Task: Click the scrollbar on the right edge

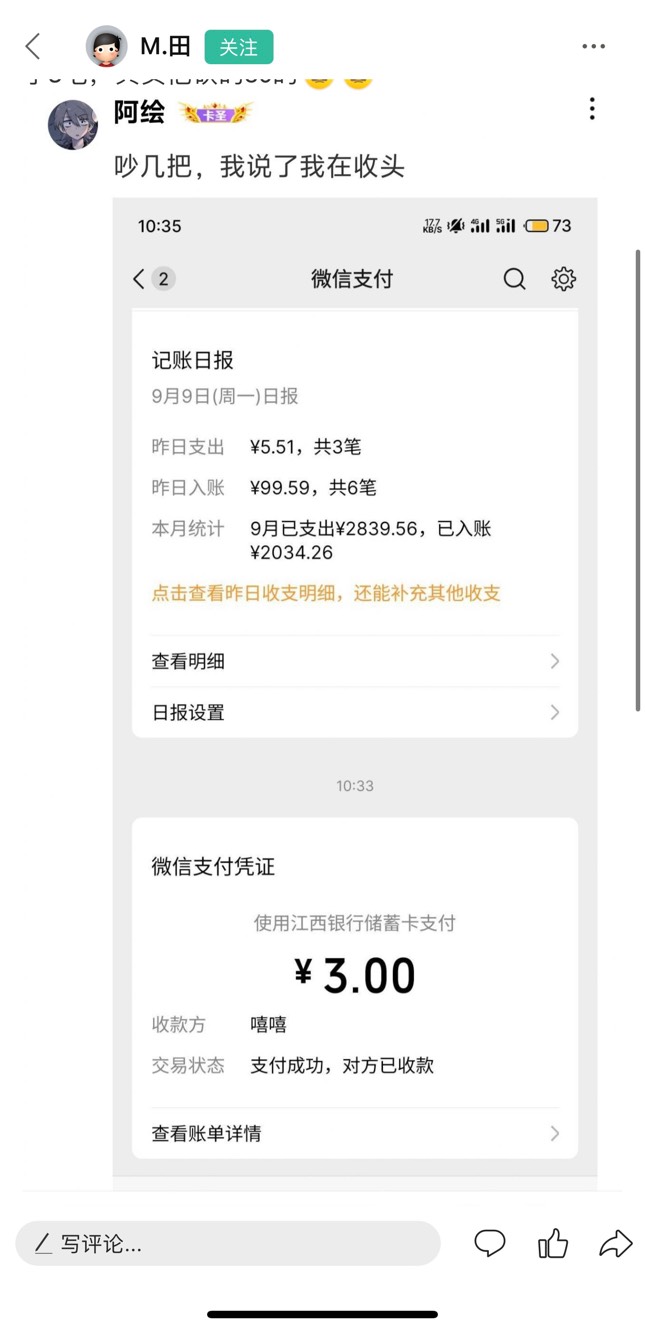Action: [638, 480]
